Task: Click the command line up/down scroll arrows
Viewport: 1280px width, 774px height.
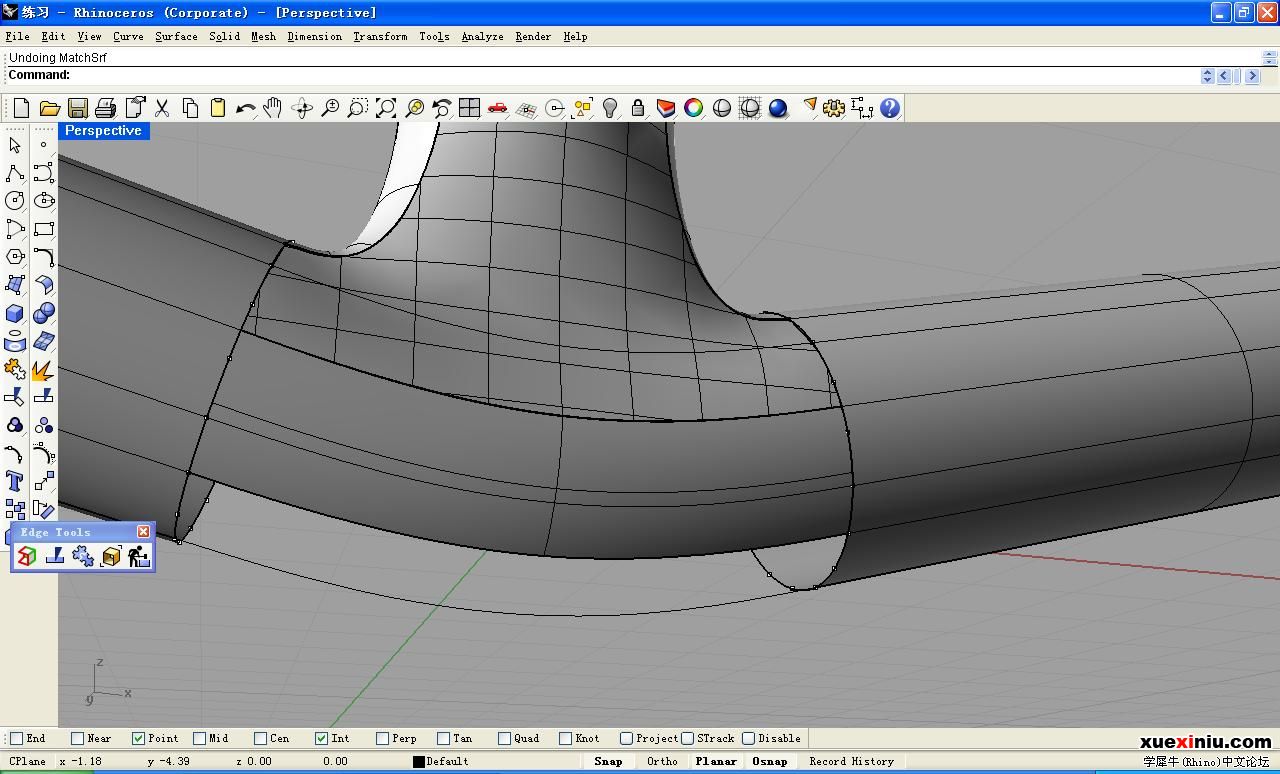Action: [1207, 76]
